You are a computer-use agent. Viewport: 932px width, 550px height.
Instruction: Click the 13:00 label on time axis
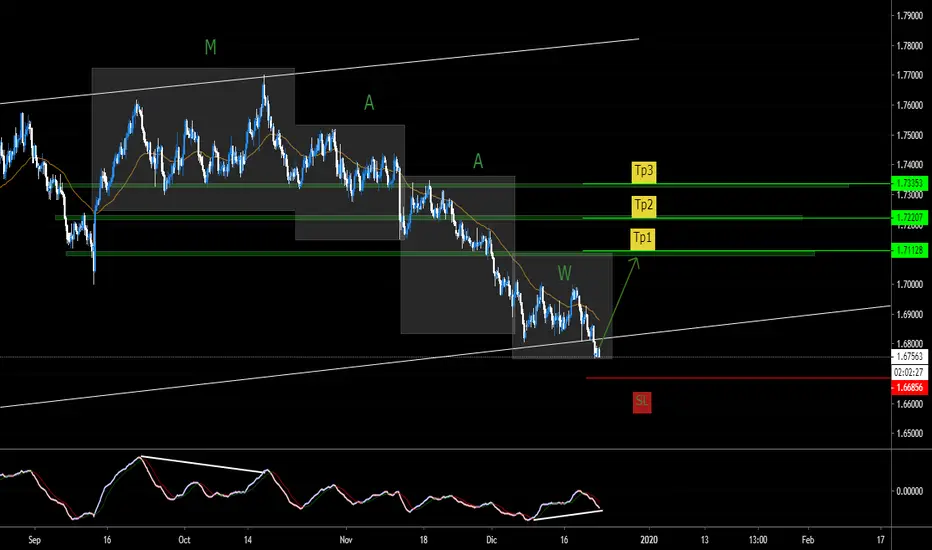pos(758,540)
